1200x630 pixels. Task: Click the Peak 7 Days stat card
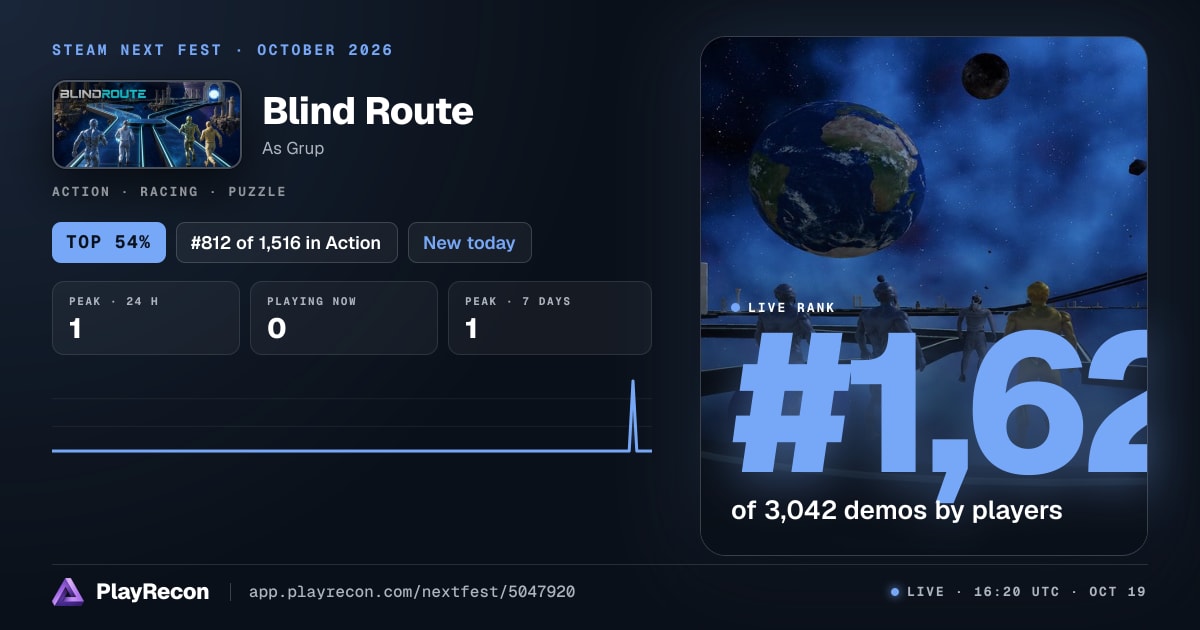[x=550, y=318]
